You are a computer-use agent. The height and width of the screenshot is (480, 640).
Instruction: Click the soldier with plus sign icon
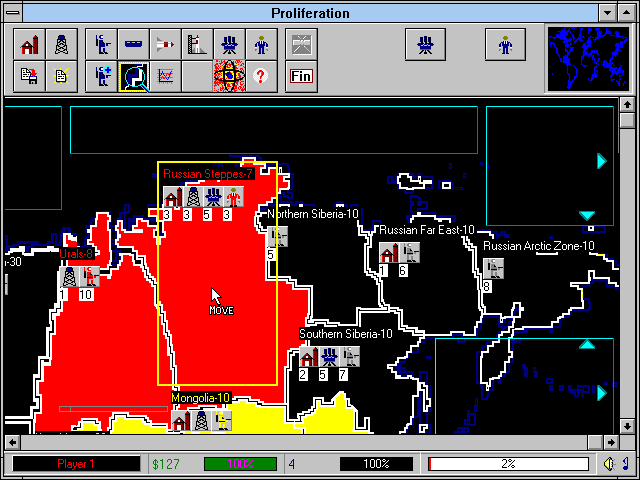point(101,76)
